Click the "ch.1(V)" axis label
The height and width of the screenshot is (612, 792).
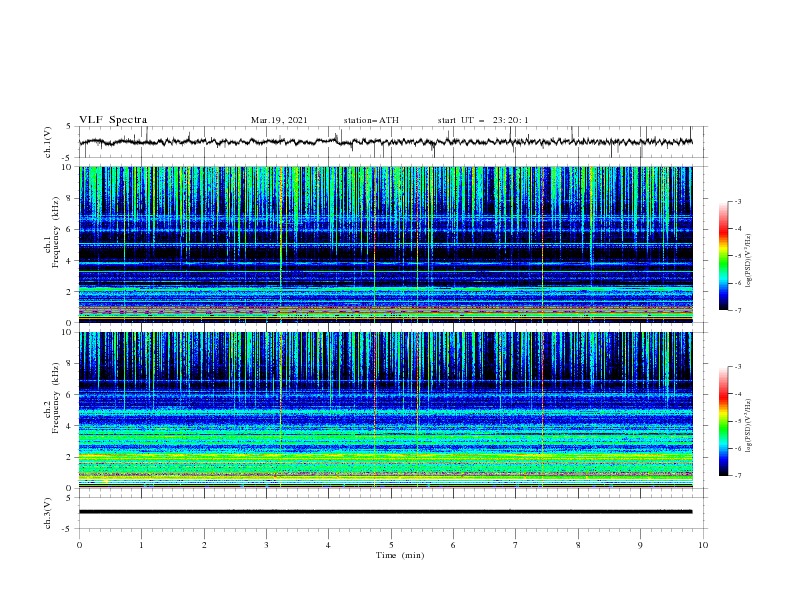48,142
